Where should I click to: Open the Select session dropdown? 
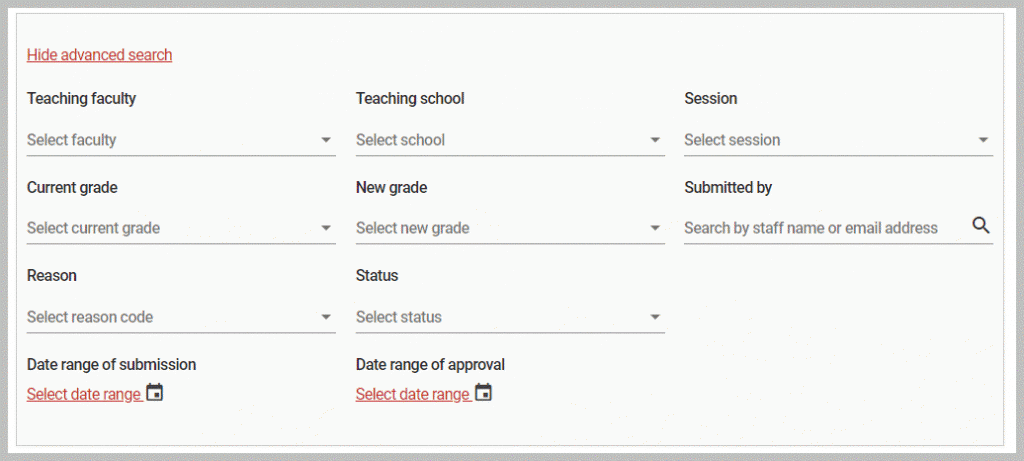coord(839,140)
